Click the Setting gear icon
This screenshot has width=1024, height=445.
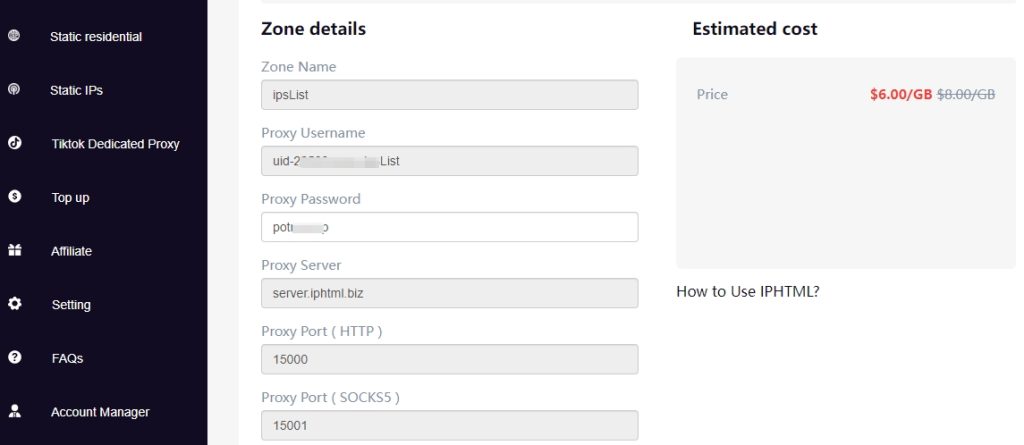(14, 304)
